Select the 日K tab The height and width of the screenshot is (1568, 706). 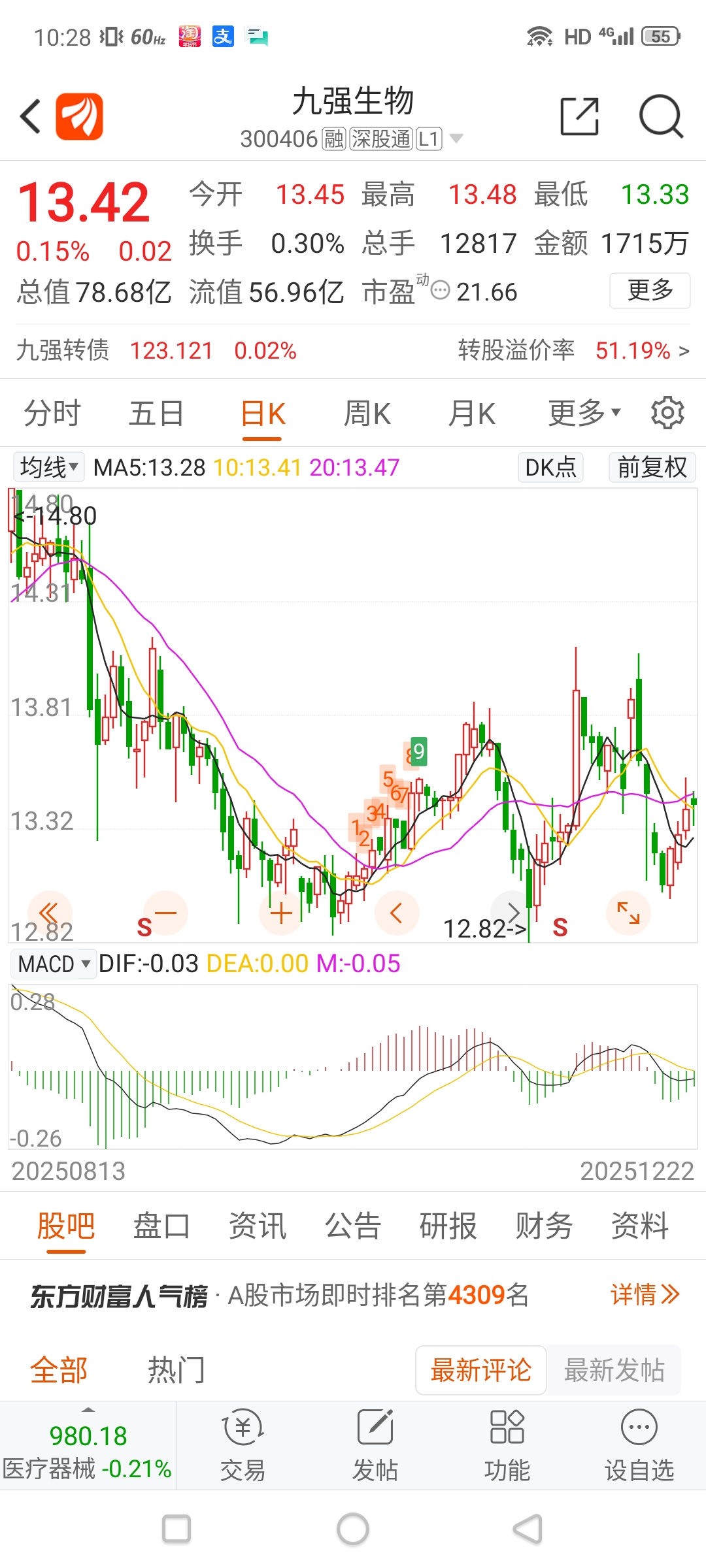[263, 413]
